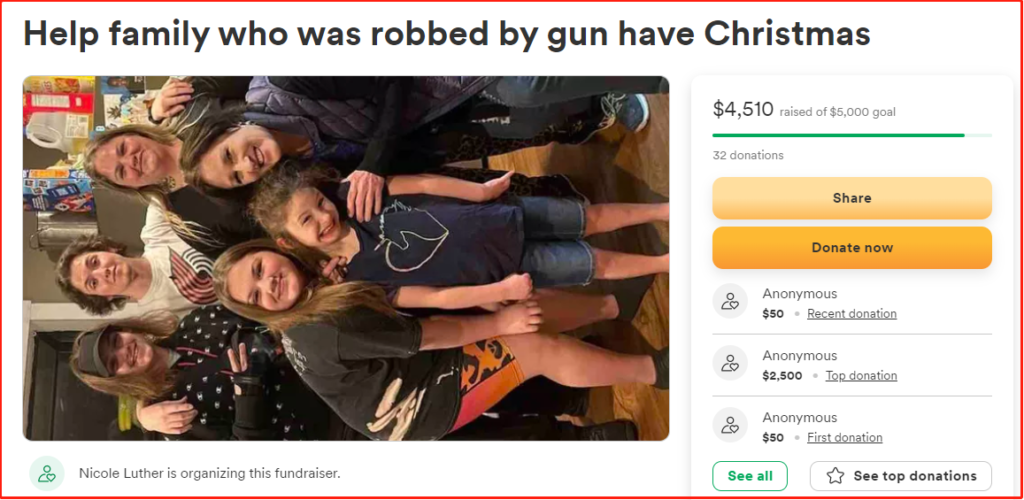
Task: Click the Donate now button
Action: pos(852,247)
